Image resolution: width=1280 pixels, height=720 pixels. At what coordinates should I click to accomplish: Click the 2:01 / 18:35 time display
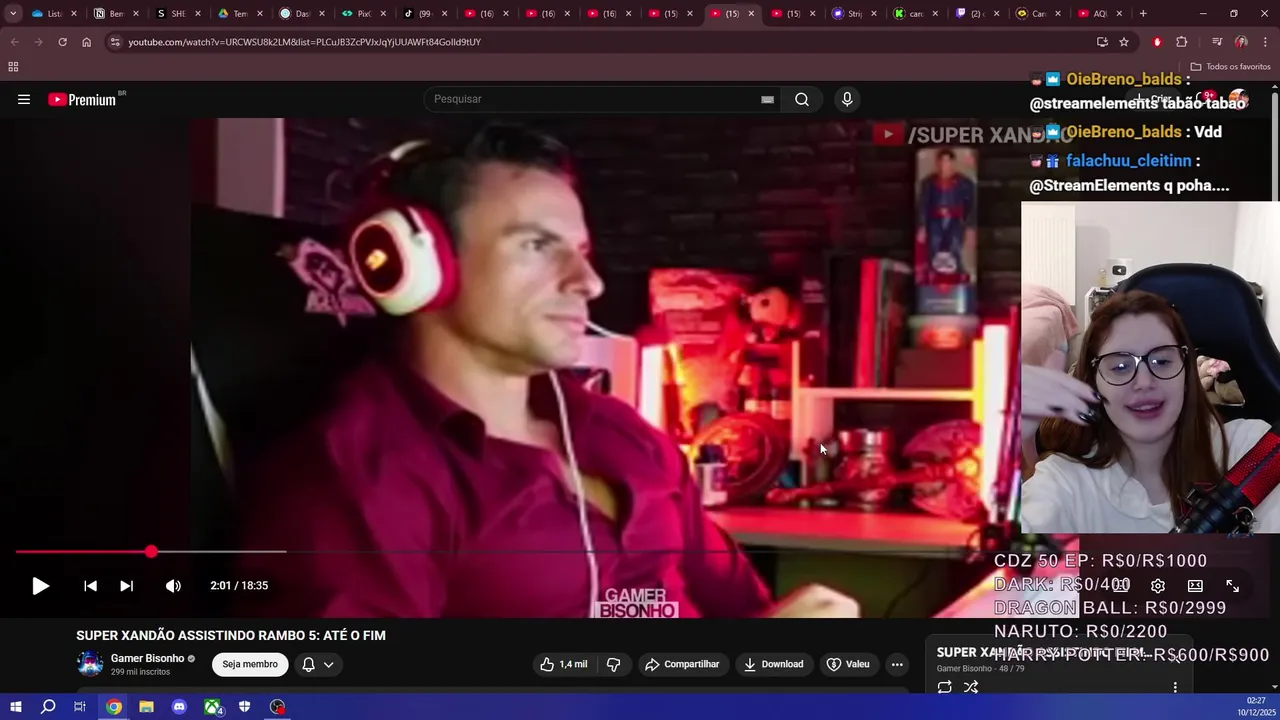tap(239, 586)
